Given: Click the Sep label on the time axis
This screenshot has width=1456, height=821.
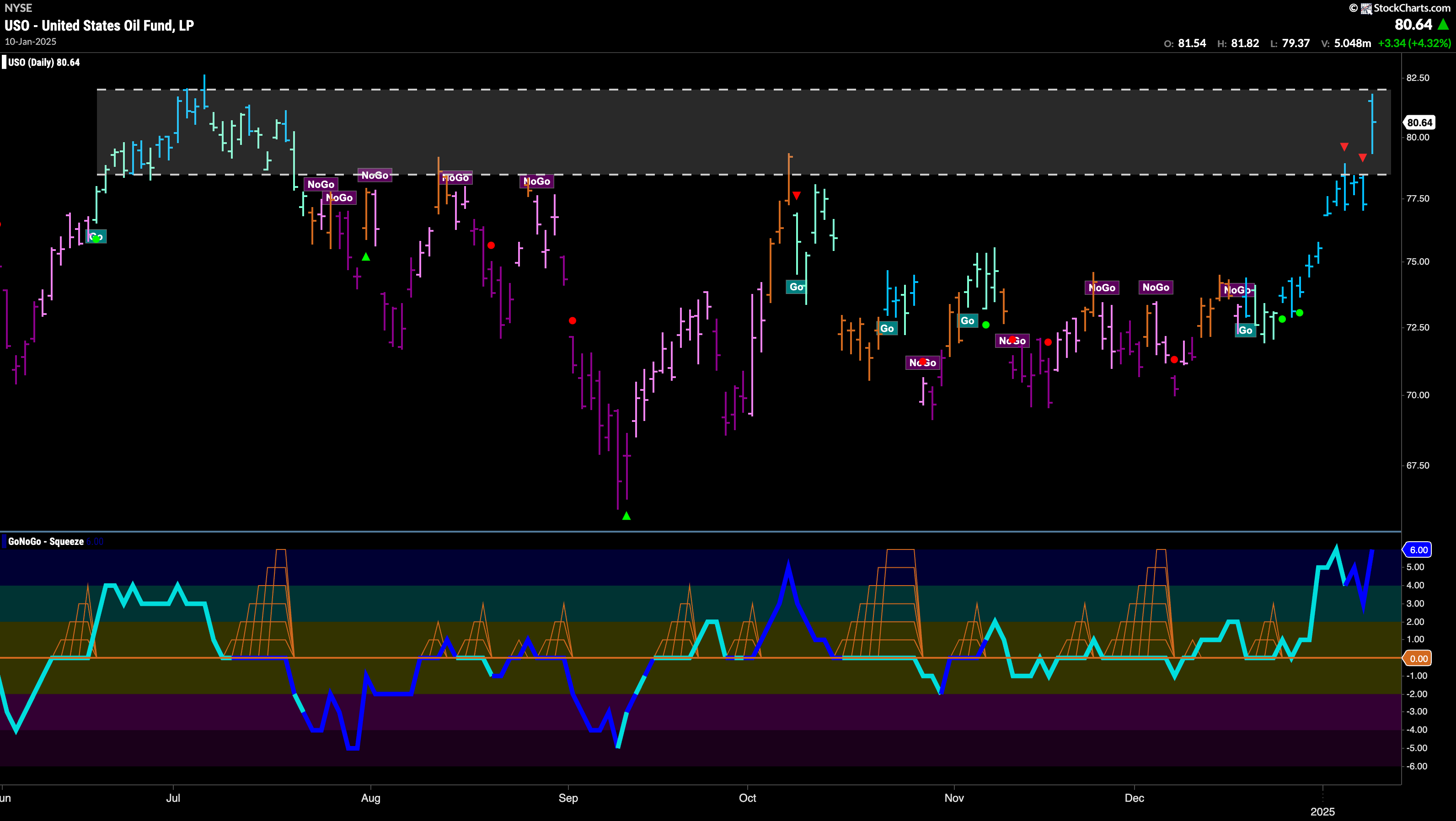Looking at the screenshot, I should coord(568,799).
